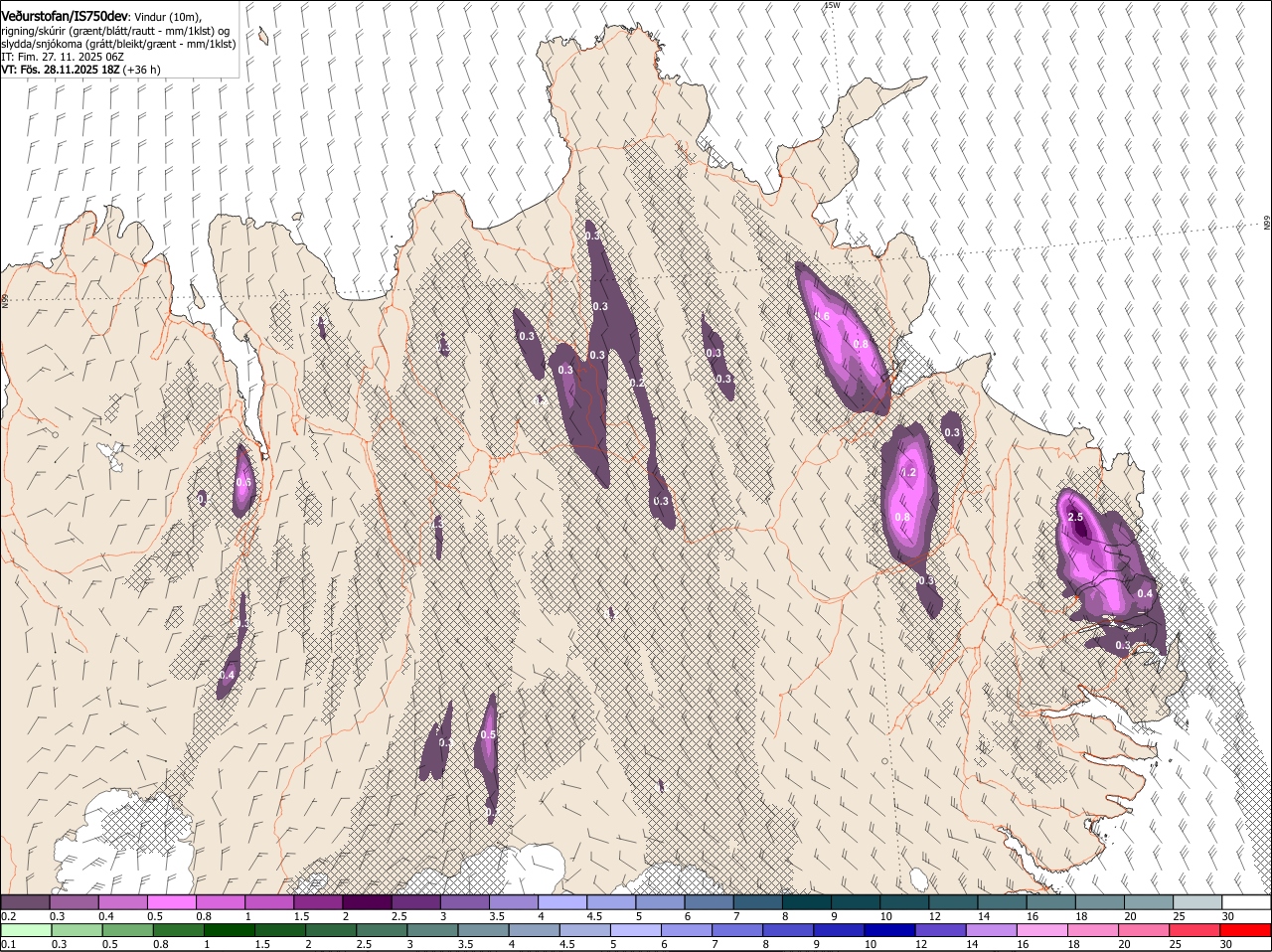Pick the darkest purple top-row swatch 2–2.5
This screenshot has width=1272, height=952.
coord(367,901)
